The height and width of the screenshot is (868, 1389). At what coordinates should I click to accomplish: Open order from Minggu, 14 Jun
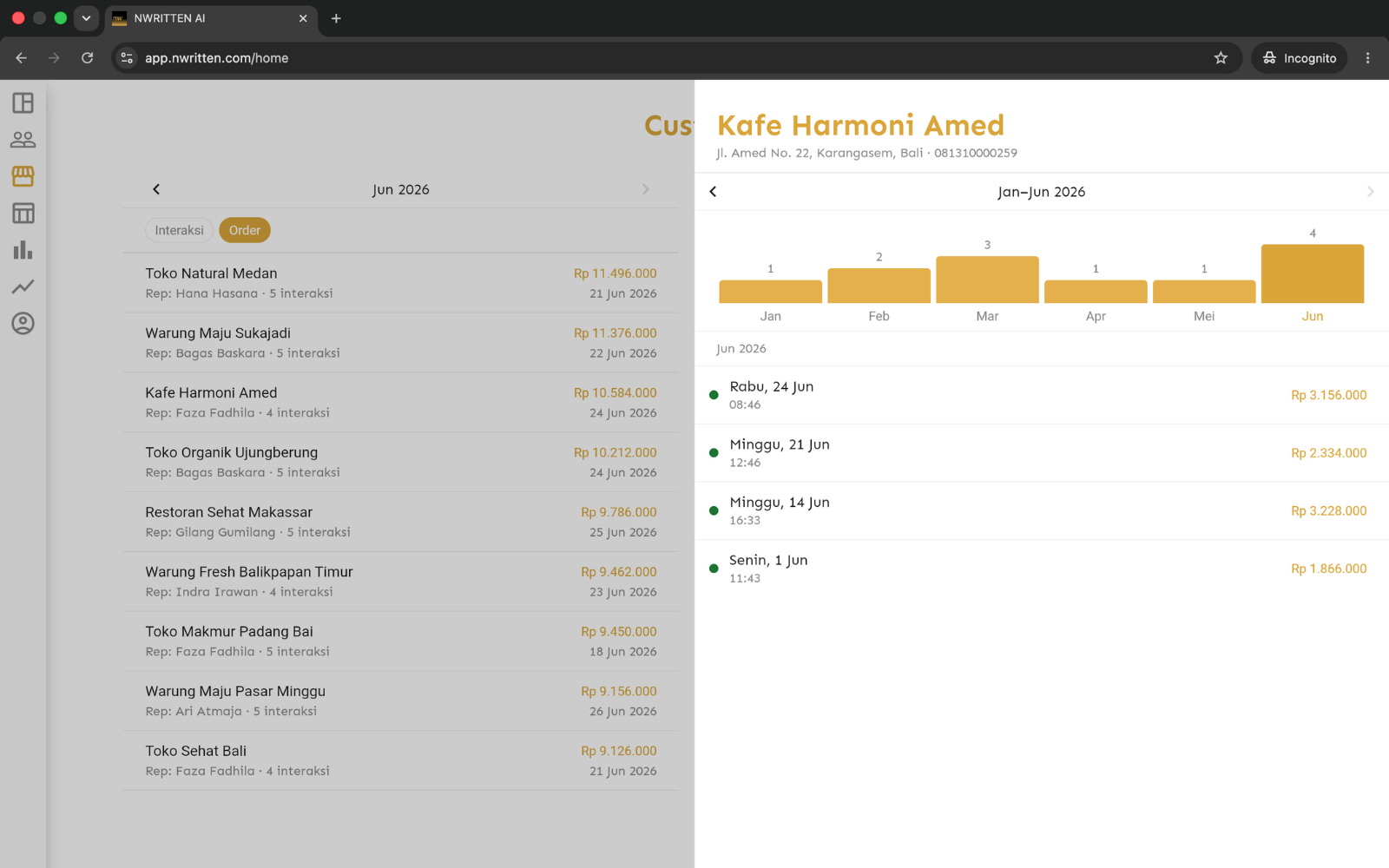pos(1042,511)
